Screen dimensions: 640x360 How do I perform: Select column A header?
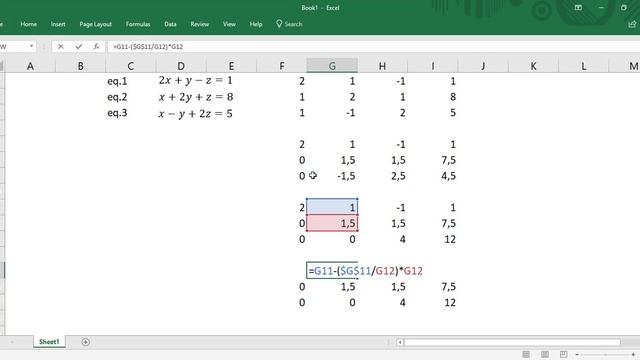click(30, 66)
